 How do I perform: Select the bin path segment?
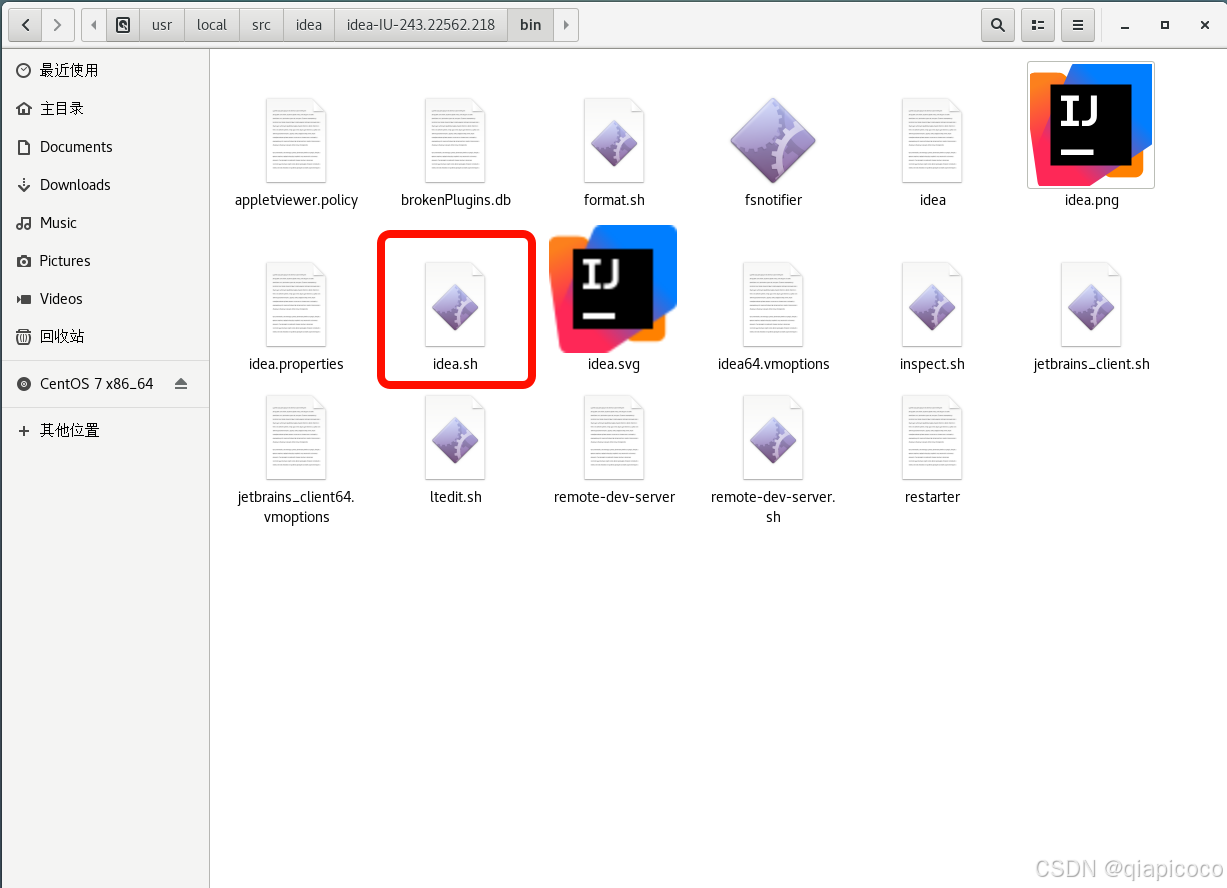[531, 25]
